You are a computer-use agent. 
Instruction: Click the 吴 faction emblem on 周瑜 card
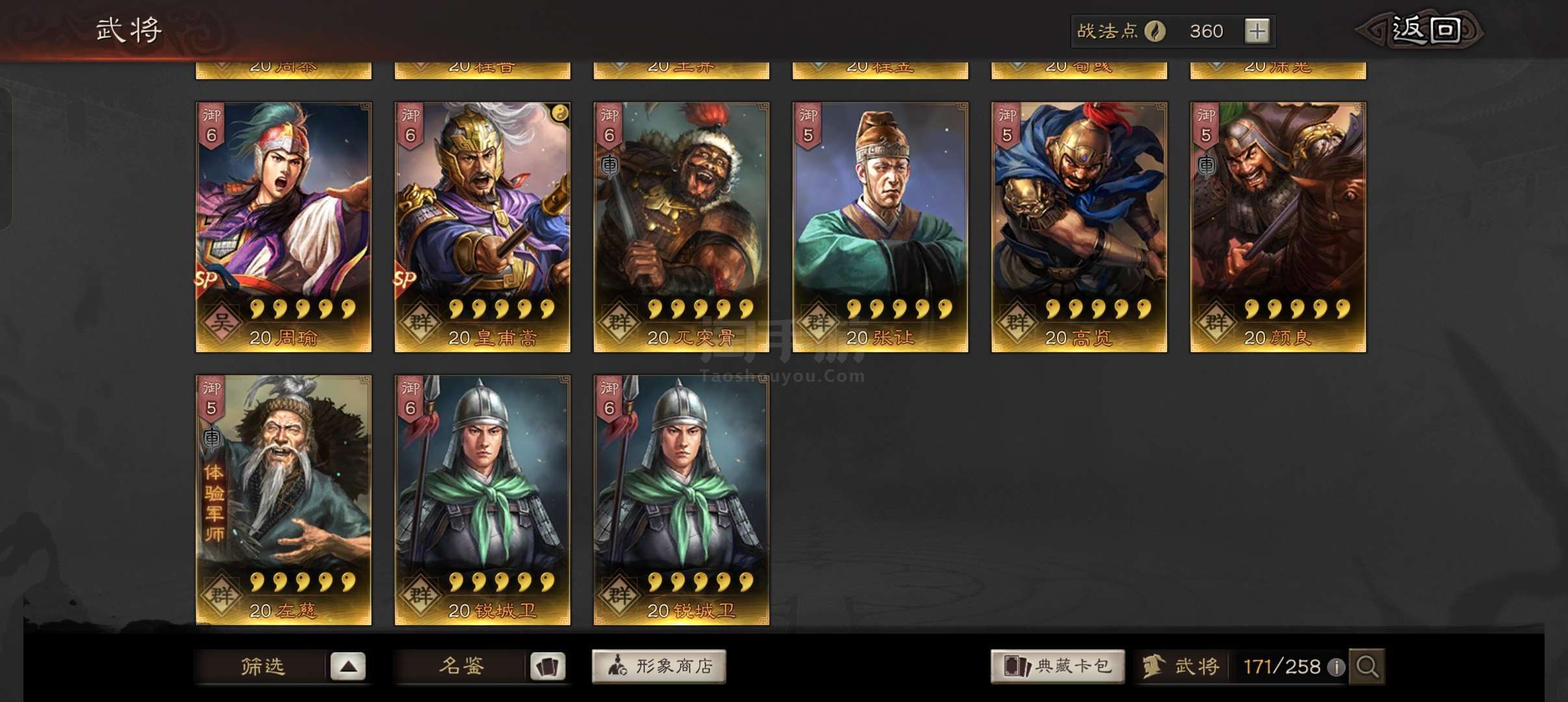click(x=221, y=321)
